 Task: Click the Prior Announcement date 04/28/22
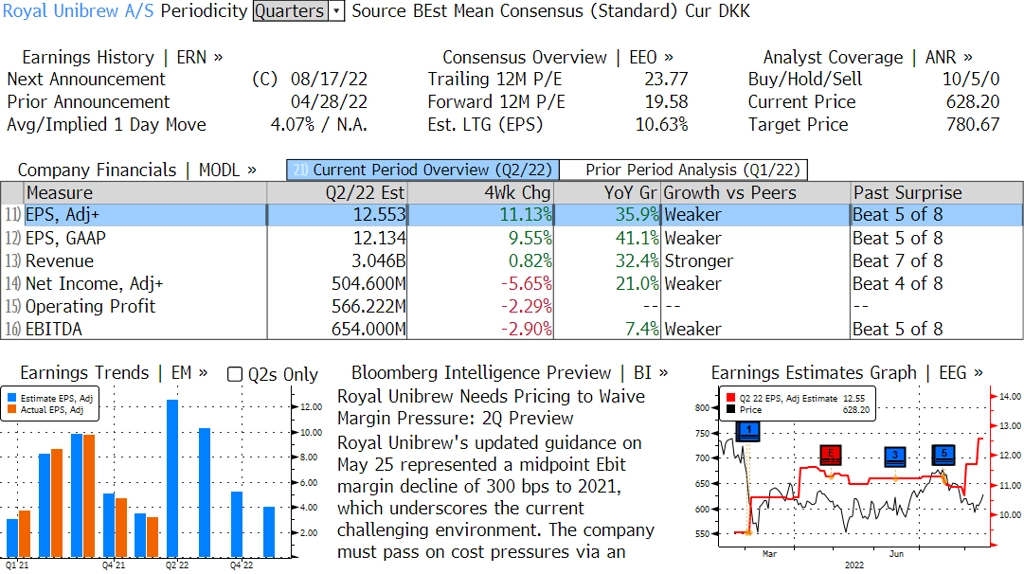click(329, 102)
